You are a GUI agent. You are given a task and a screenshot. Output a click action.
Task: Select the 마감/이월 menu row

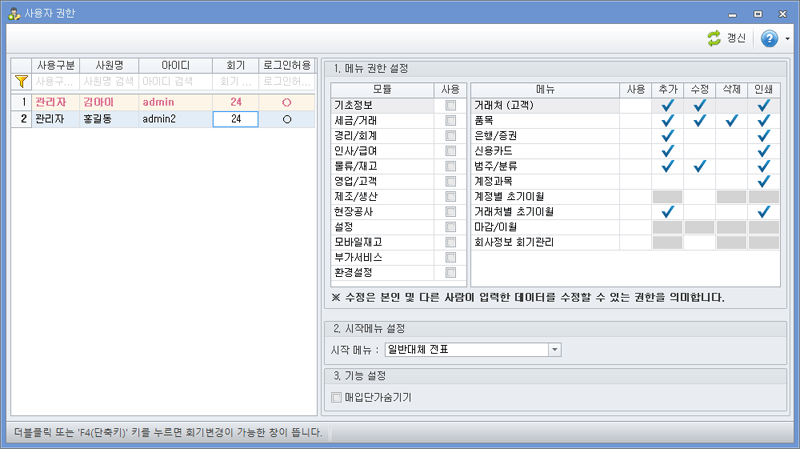point(625,227)
